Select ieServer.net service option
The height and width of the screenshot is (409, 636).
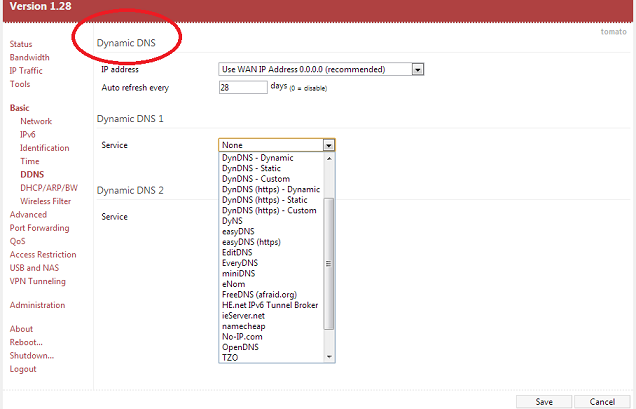pos(271,316)
